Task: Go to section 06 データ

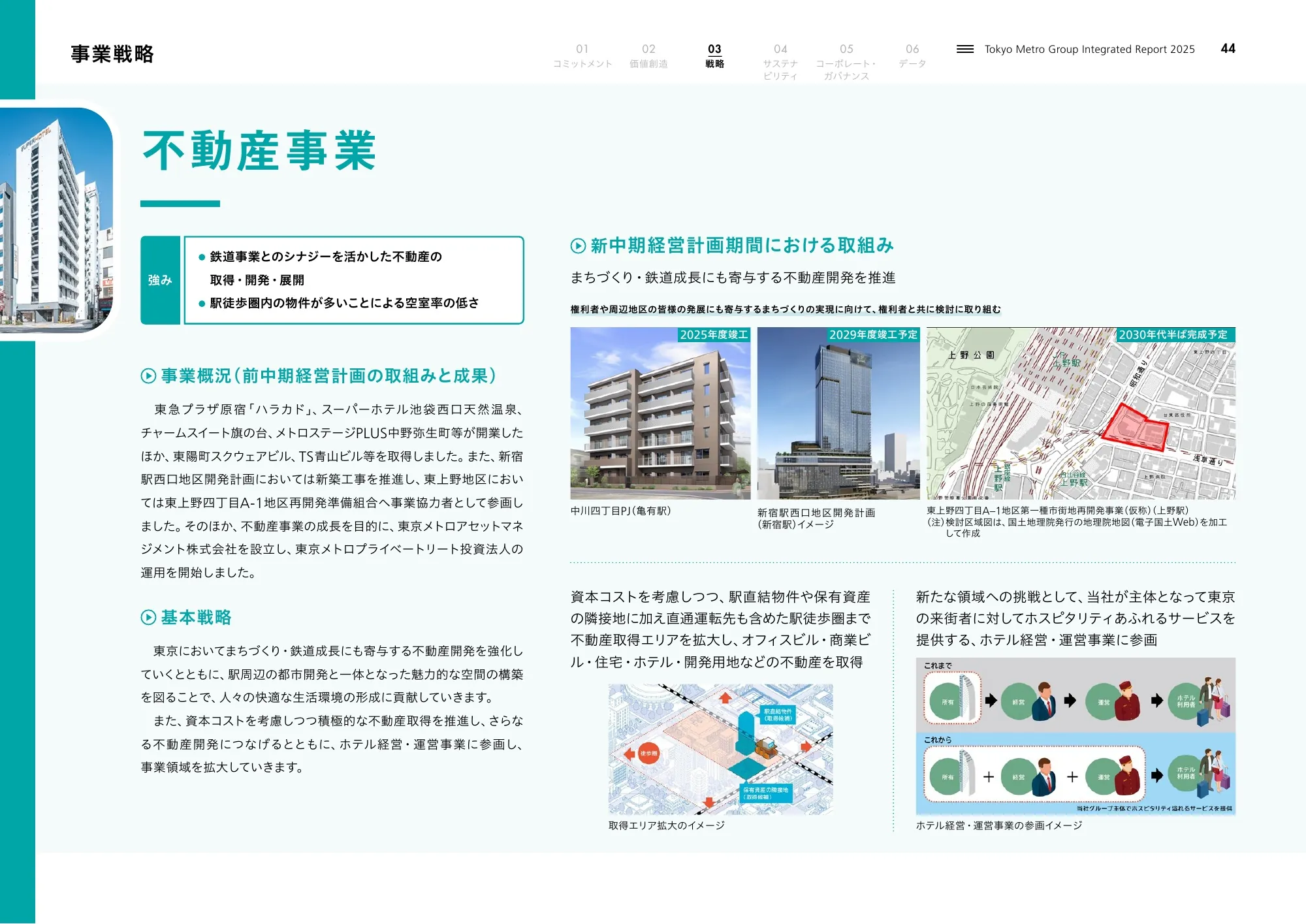Action: coord(912,56)
